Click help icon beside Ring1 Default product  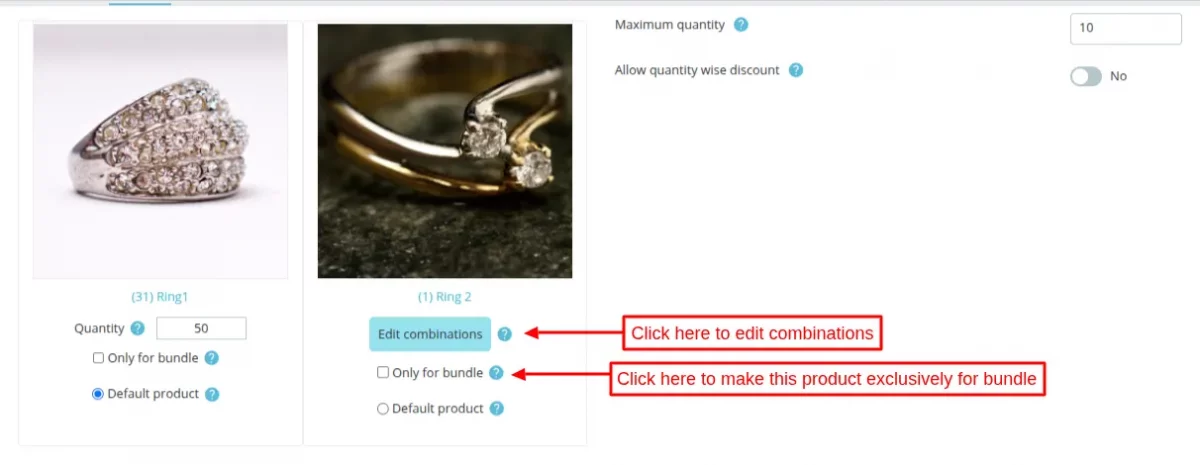click(212, 394)
